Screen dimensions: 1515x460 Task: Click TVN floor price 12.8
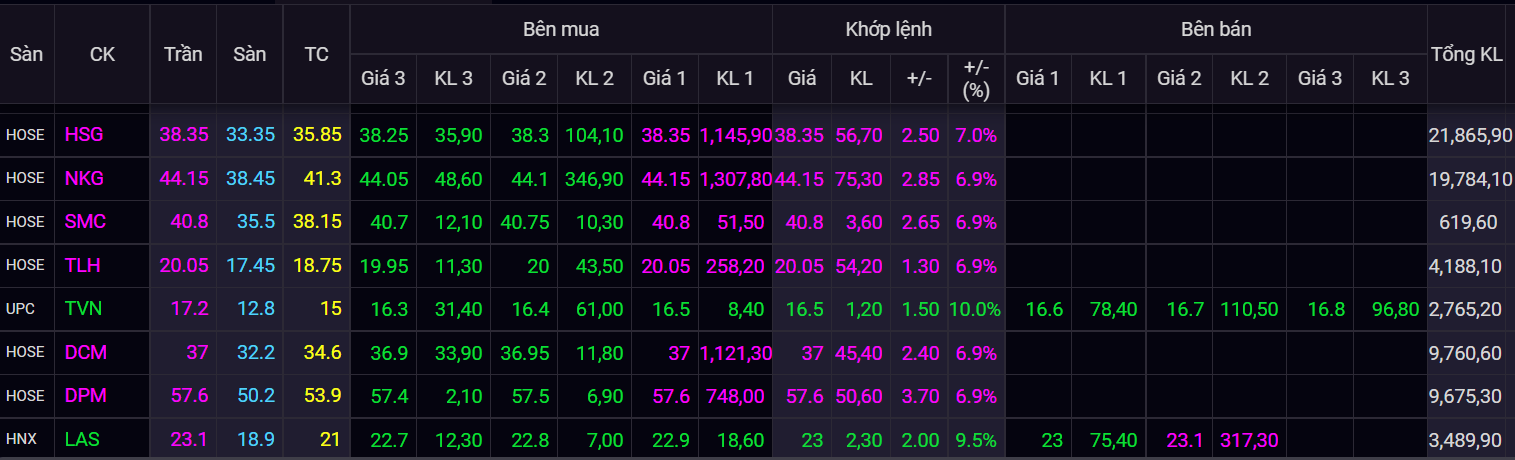point(257,309)
